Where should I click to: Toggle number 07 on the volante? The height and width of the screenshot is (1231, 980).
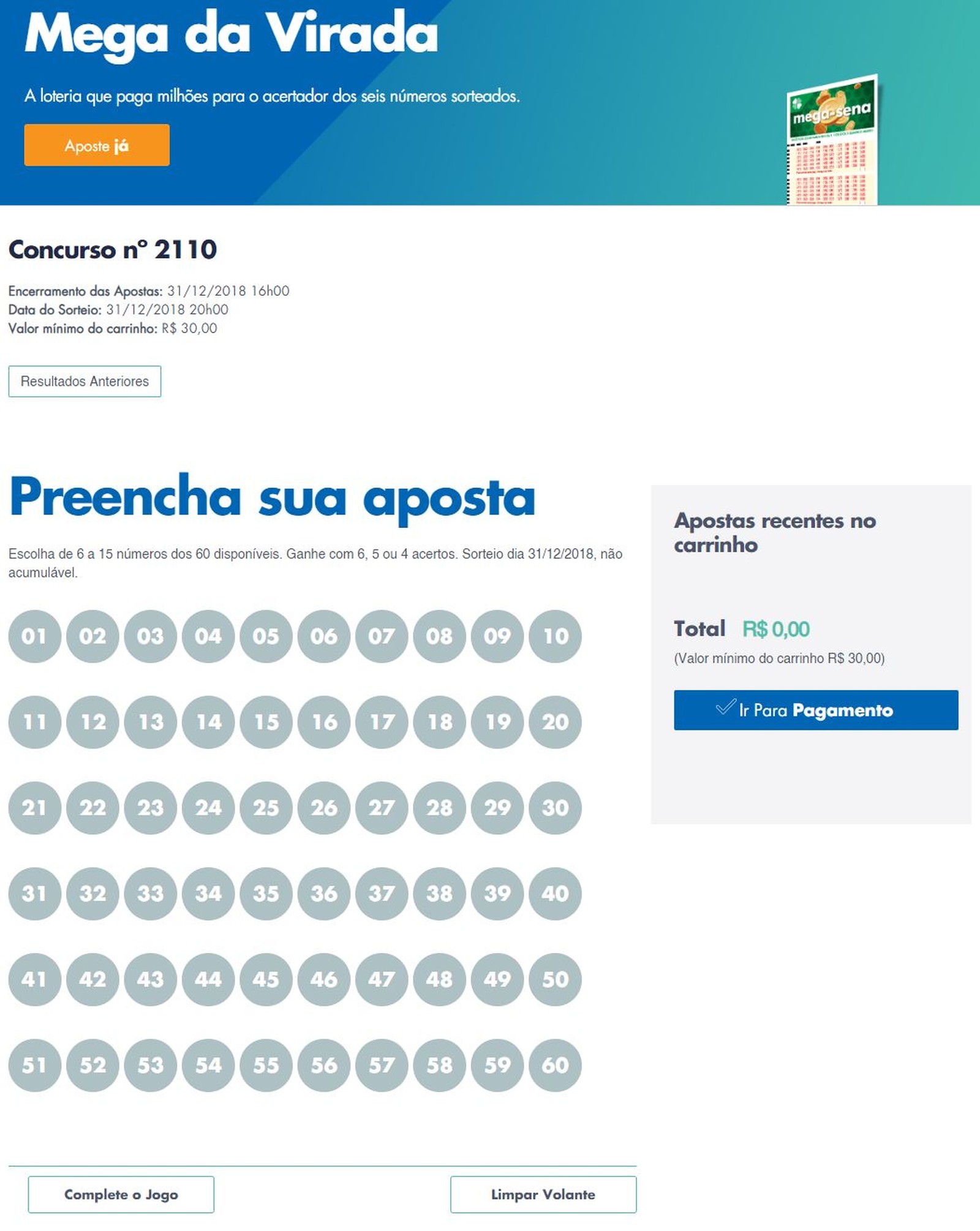382,636
